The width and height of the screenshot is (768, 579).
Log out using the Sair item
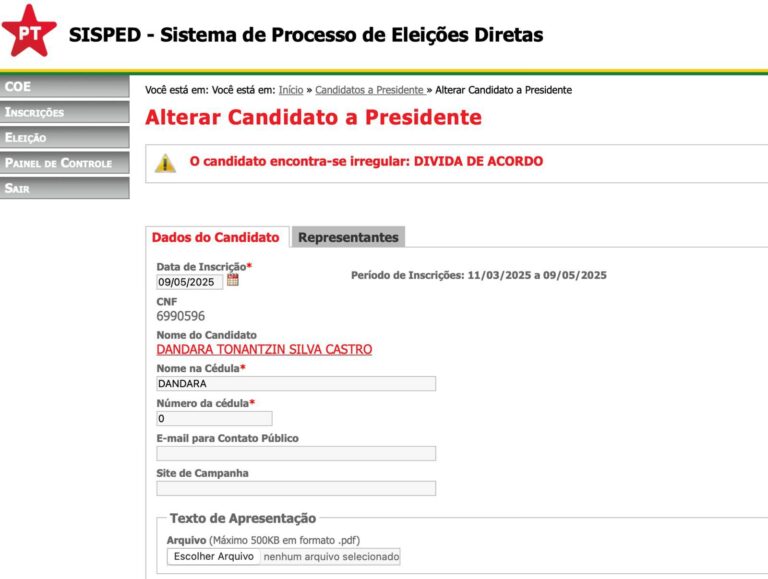click(64, 188)
